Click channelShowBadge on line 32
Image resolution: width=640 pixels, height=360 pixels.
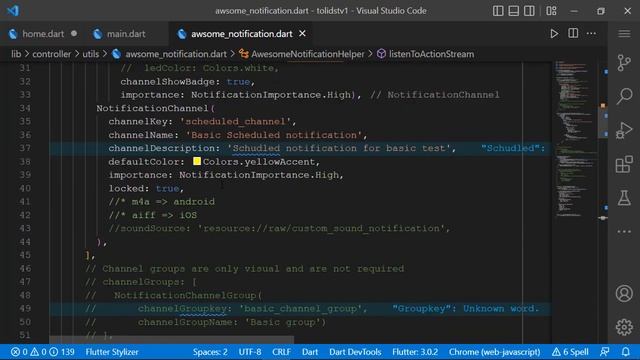167,82
